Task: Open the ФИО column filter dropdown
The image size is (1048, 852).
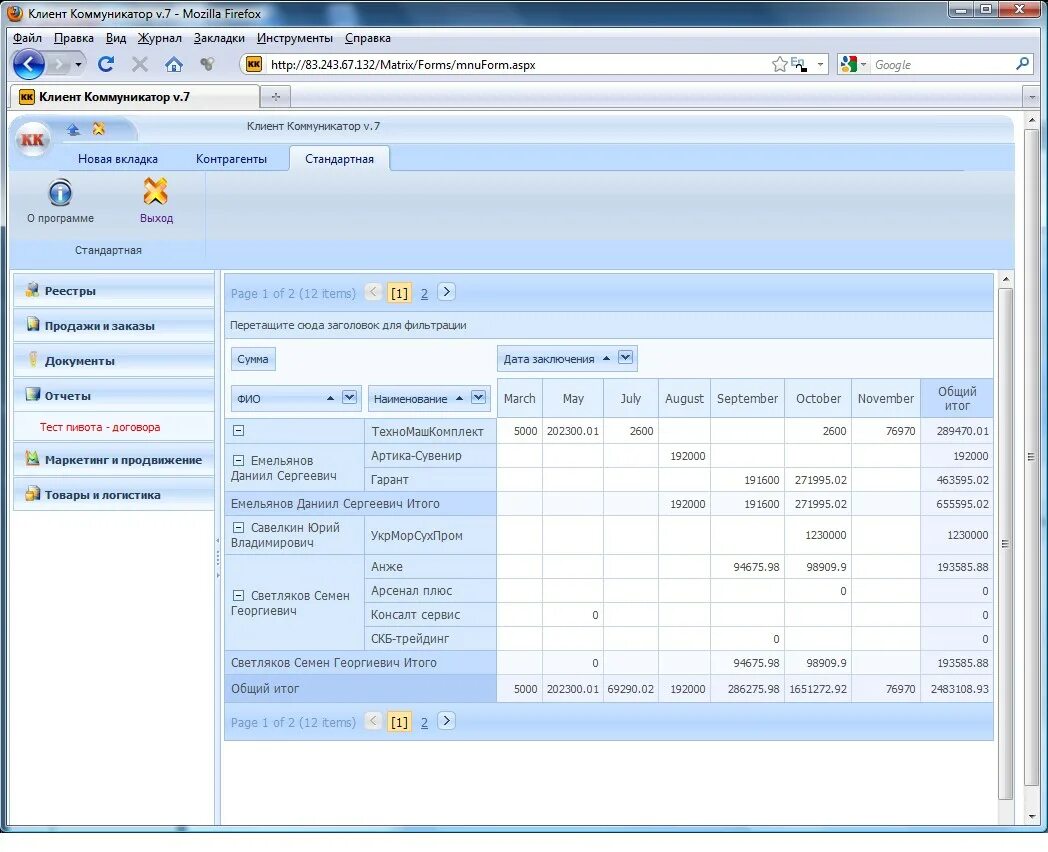Action: coord(348,397)
